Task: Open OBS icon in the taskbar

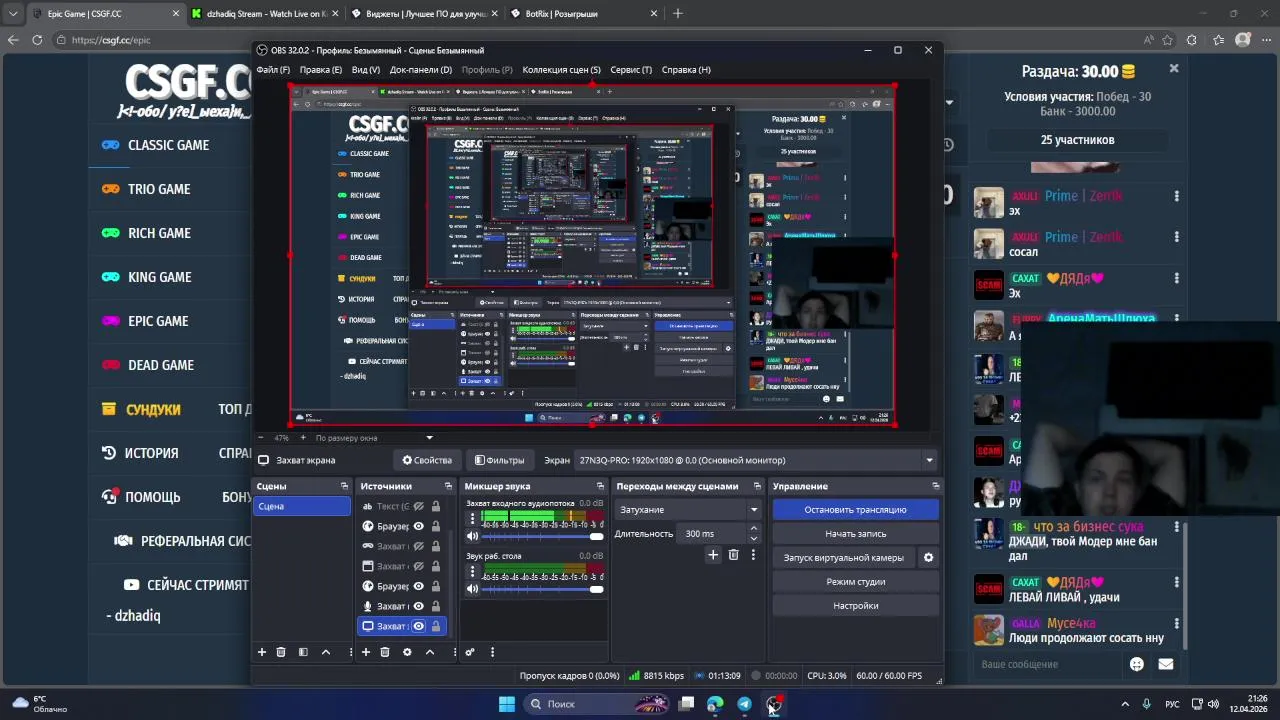Action: [774, 704]
